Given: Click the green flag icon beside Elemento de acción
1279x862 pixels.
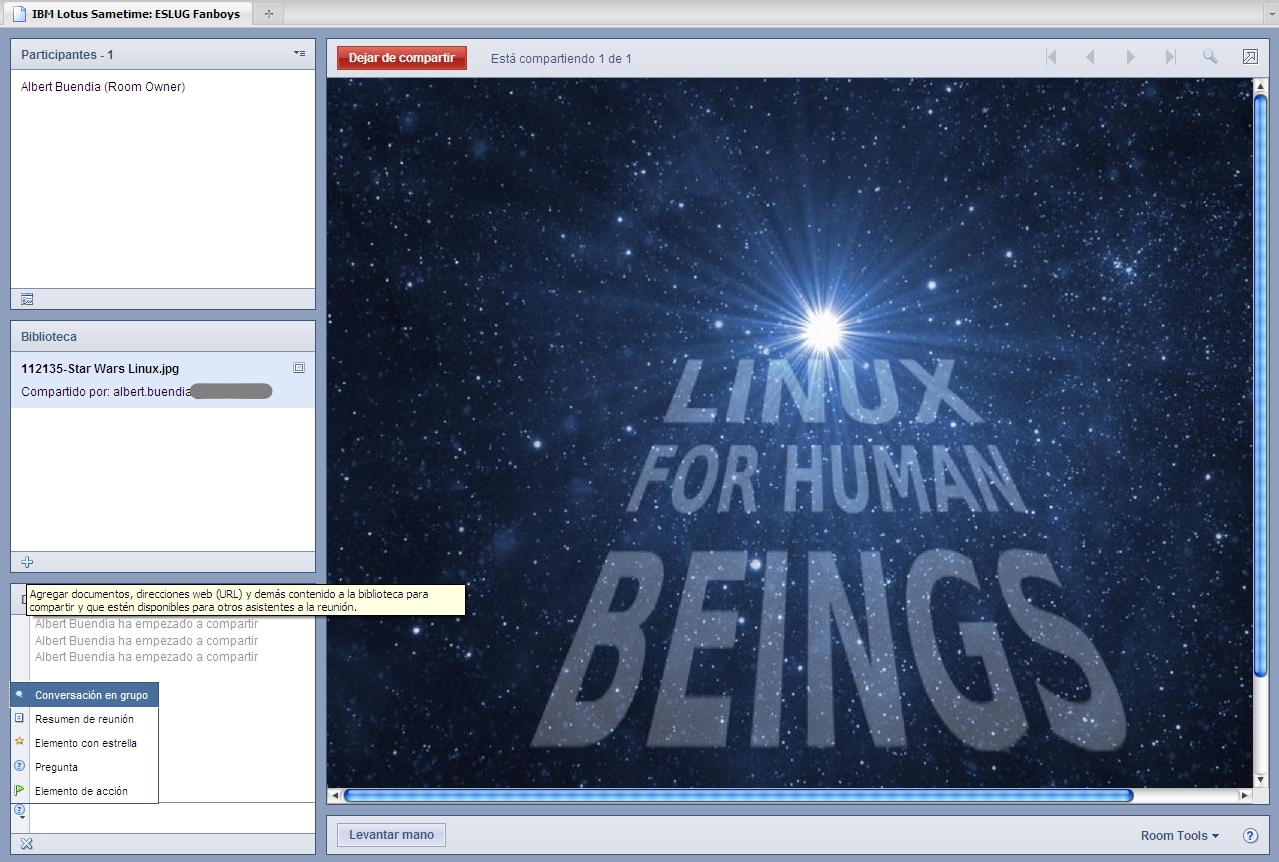Looking at the screenshot, I should tap(19, 790).
